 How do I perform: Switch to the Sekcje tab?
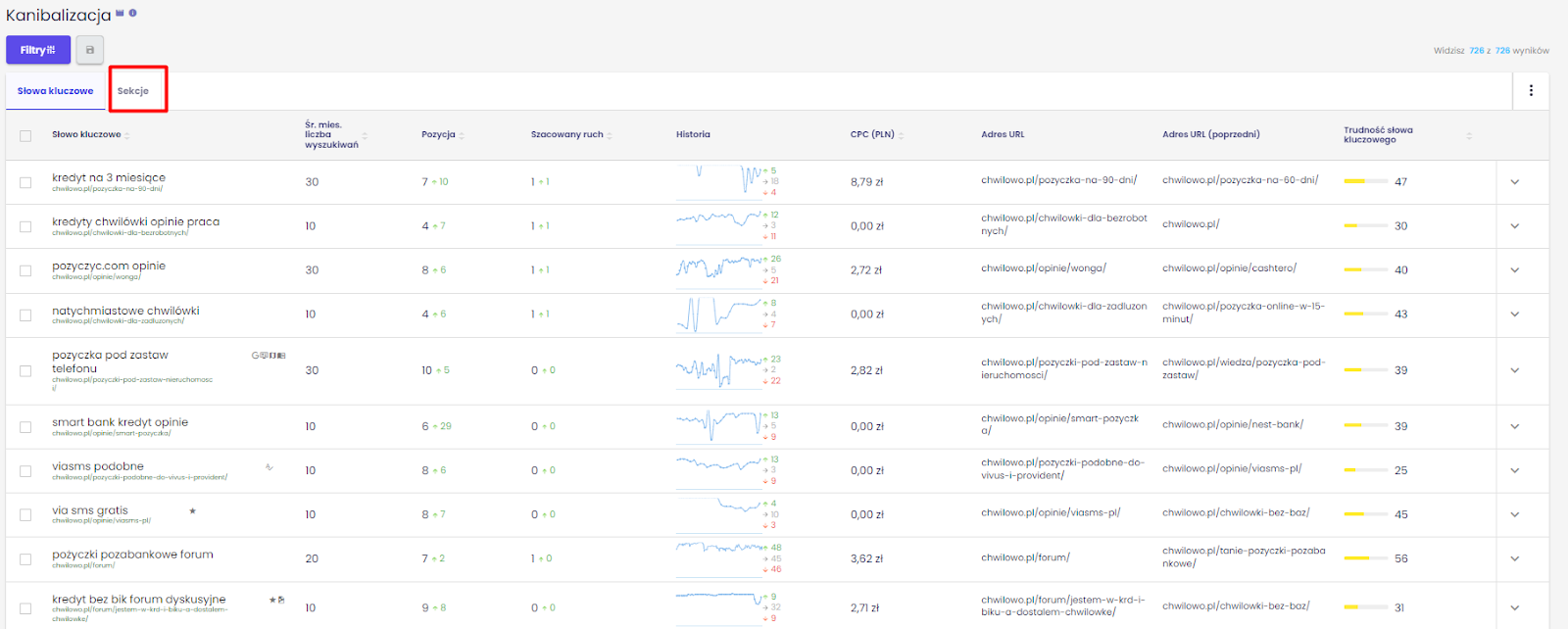pyautogui.click(x=133, y=90)
